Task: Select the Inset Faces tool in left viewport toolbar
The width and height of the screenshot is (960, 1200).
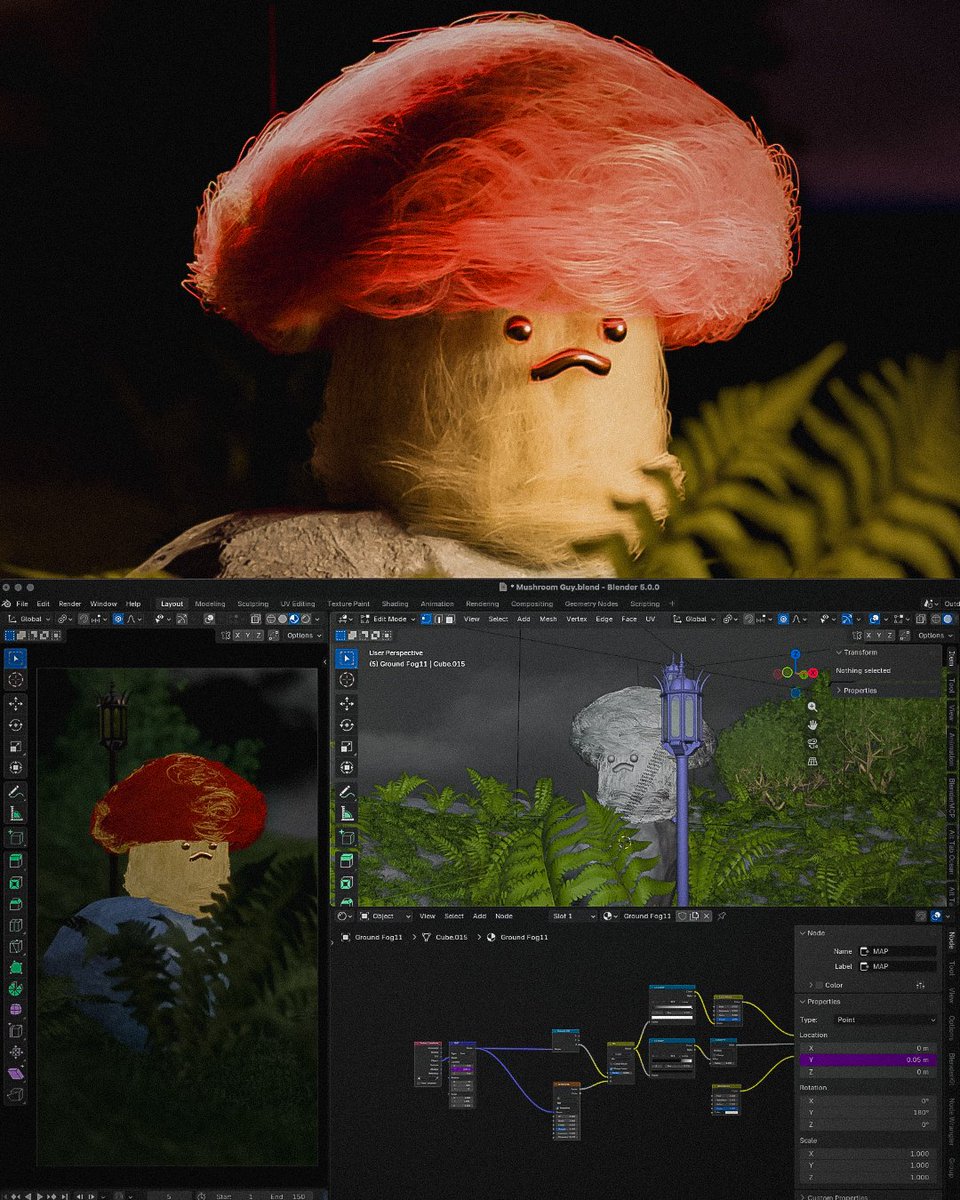Action: (x=15, y=883)
